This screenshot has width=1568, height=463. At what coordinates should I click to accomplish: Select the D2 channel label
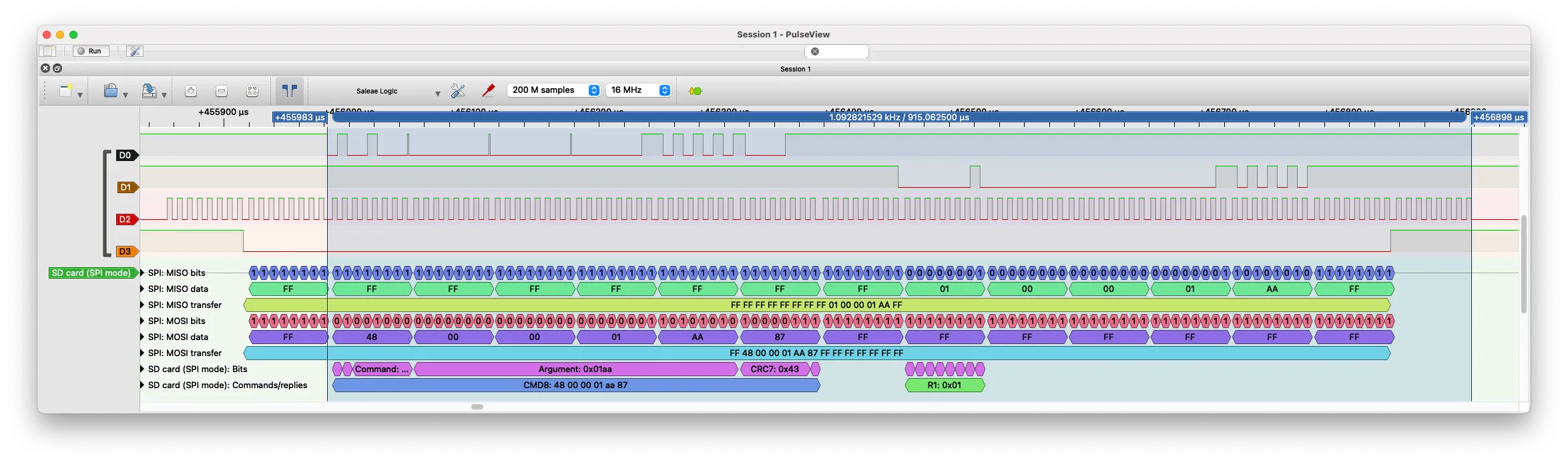pyautogui.click(x=127, y=219)
